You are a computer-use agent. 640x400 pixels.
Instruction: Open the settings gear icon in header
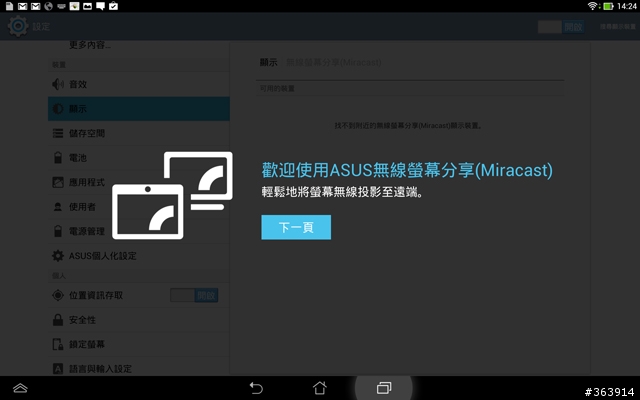(18, 27)
